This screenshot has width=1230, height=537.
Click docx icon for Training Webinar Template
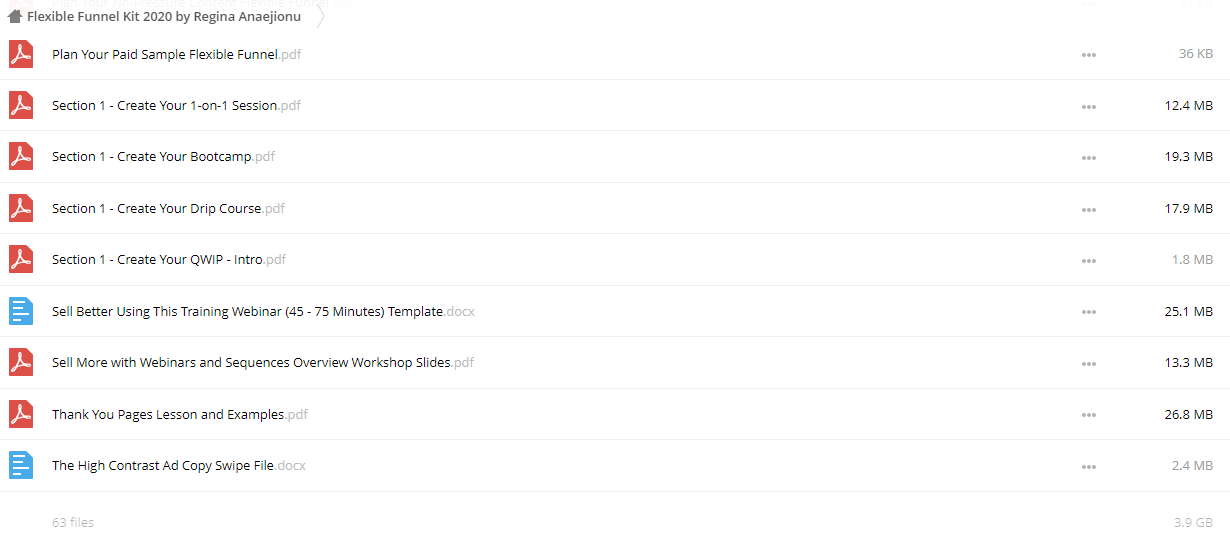(x=21, y=311)
